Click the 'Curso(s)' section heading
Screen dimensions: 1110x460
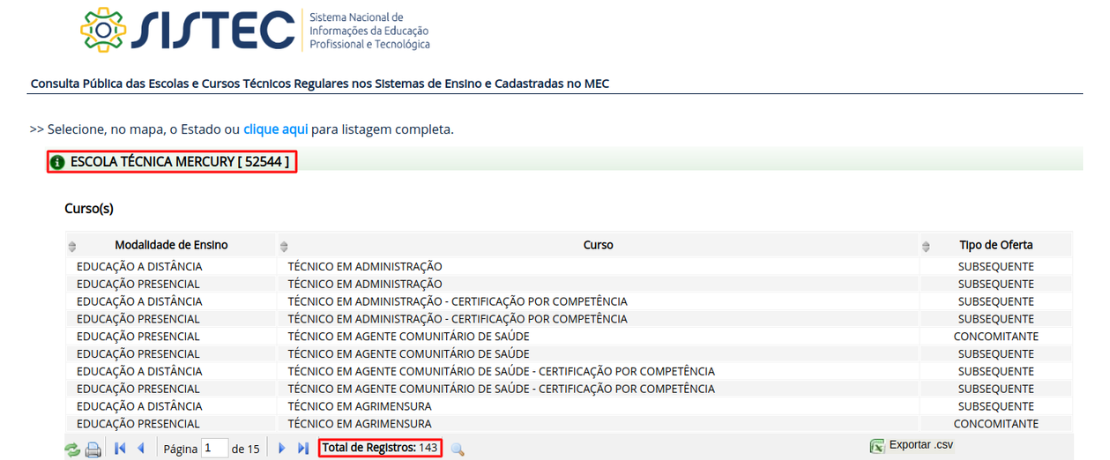tap(89, 209)
